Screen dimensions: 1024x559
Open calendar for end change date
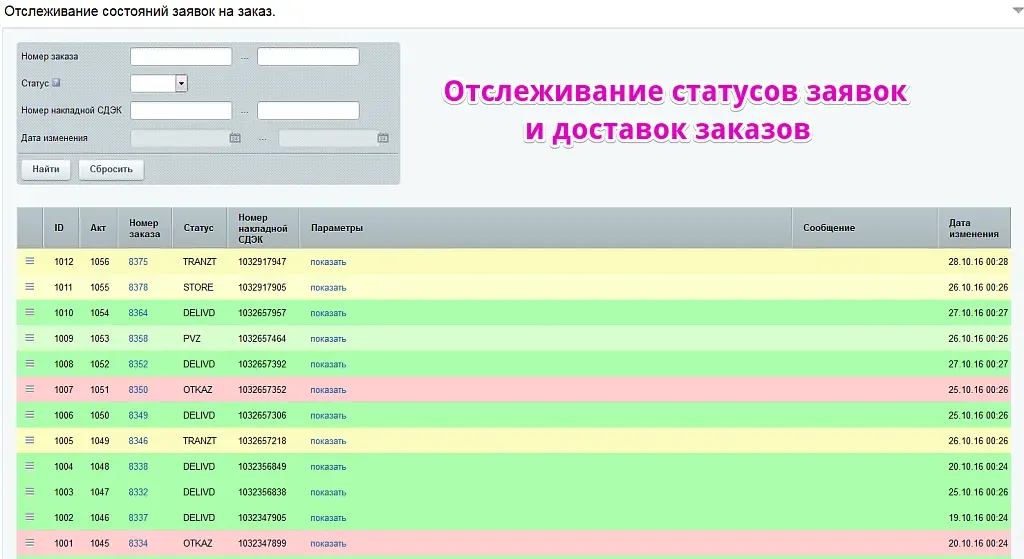(383, 138)
